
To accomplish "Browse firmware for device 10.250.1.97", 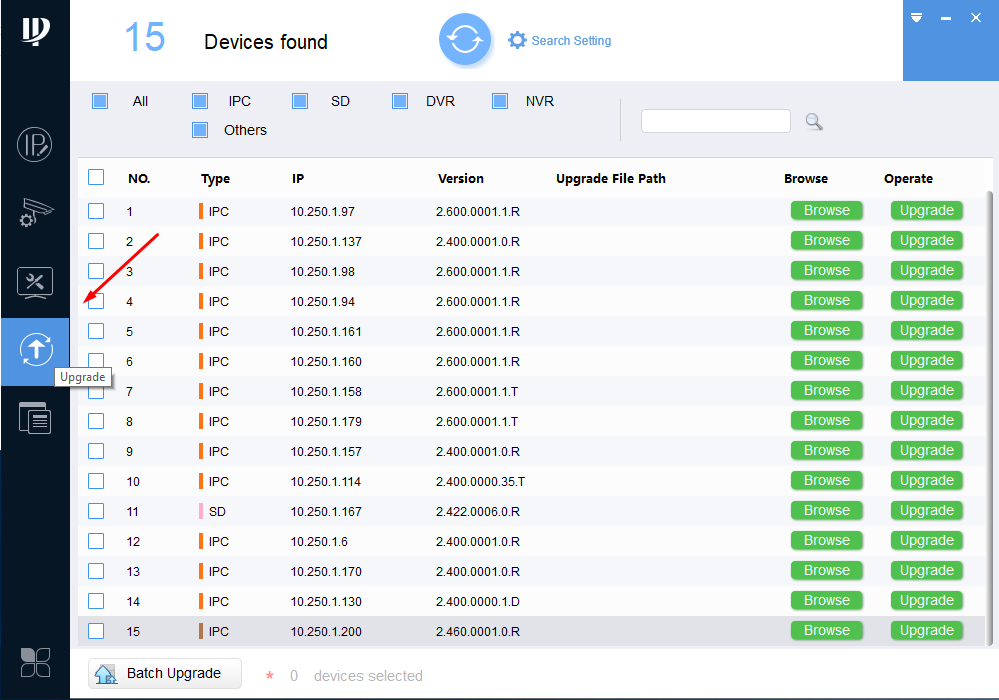I will [x=826, y=210].
